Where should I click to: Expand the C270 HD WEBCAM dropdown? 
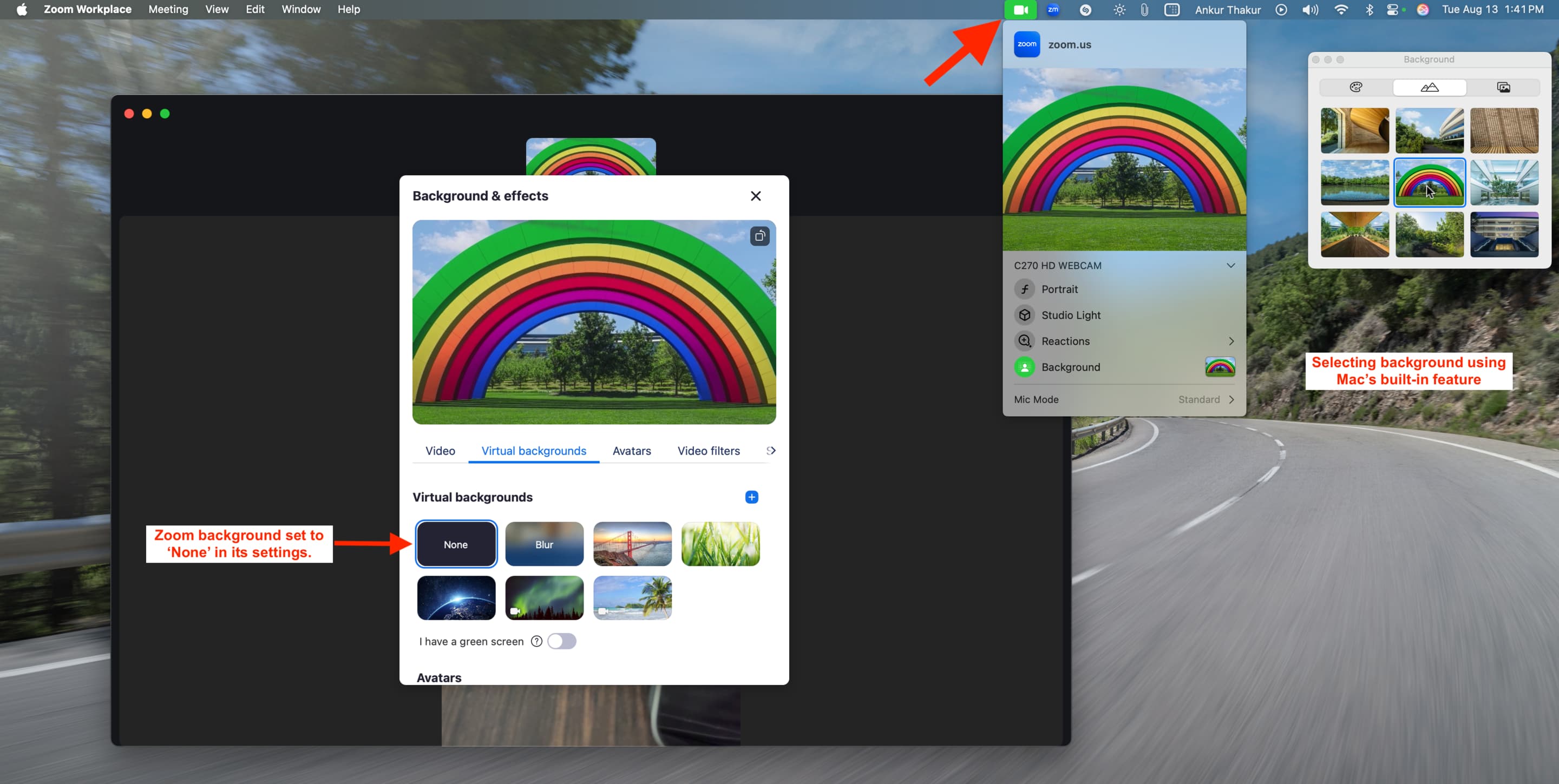[x=1230, y=266]
